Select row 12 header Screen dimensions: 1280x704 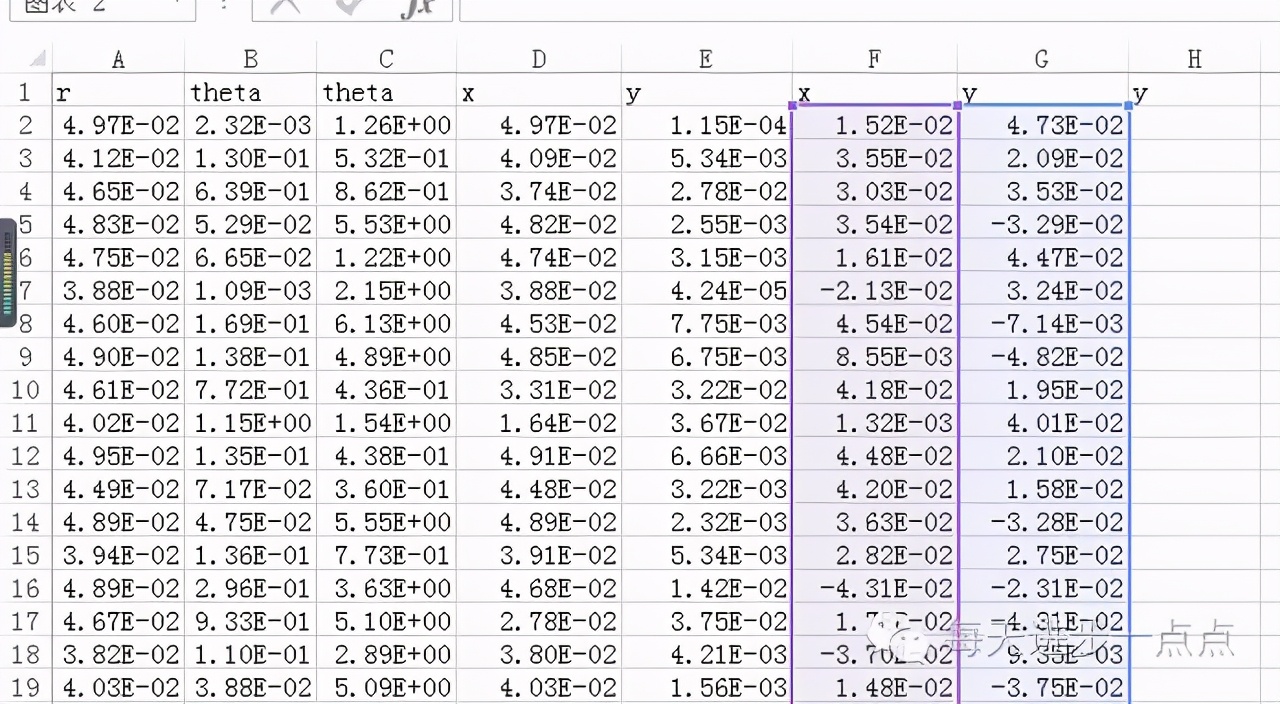[x=26, y=455]
